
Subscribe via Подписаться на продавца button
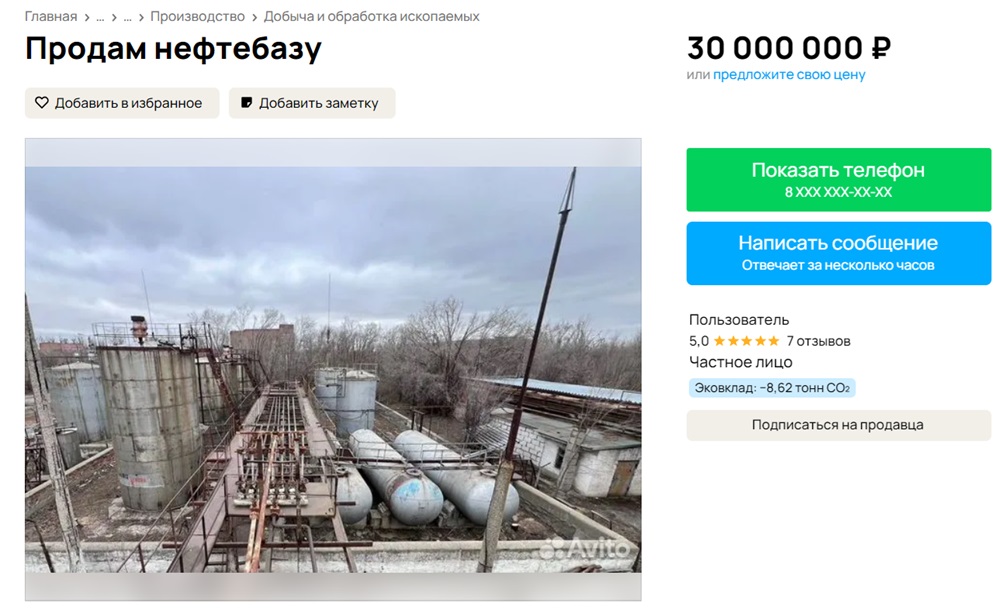click(838, 425)
